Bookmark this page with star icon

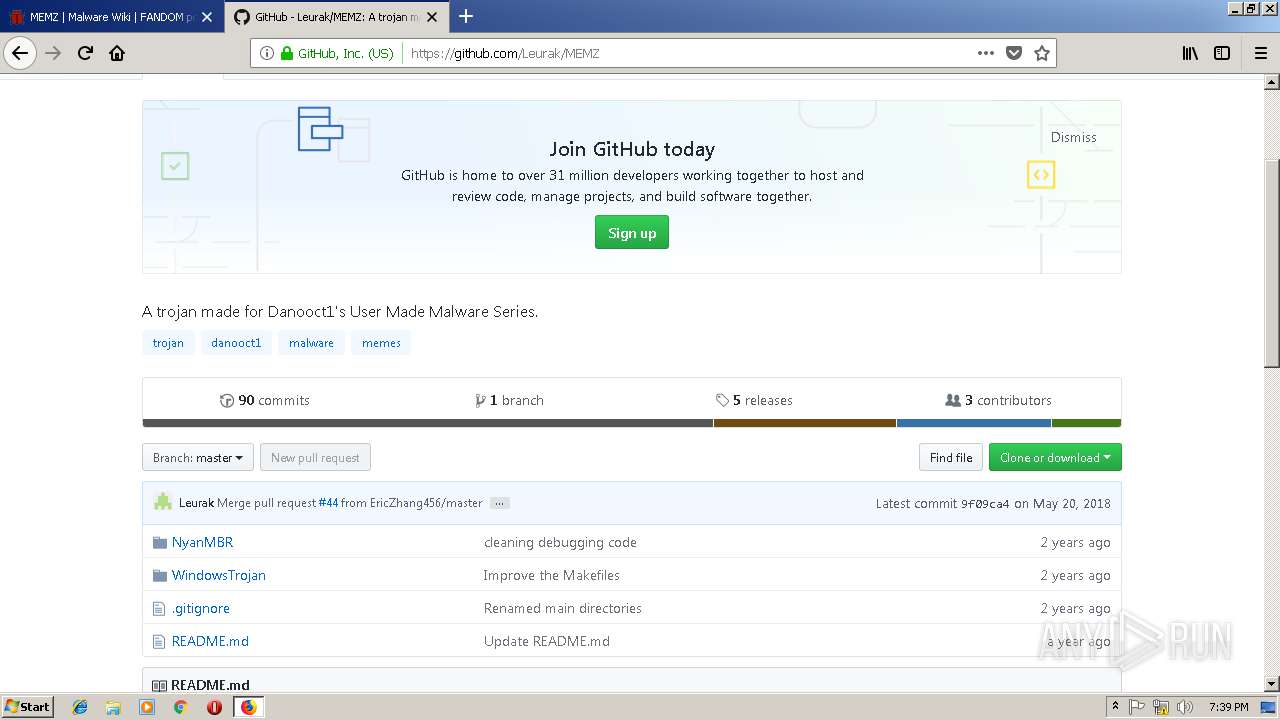(1042, 53)
